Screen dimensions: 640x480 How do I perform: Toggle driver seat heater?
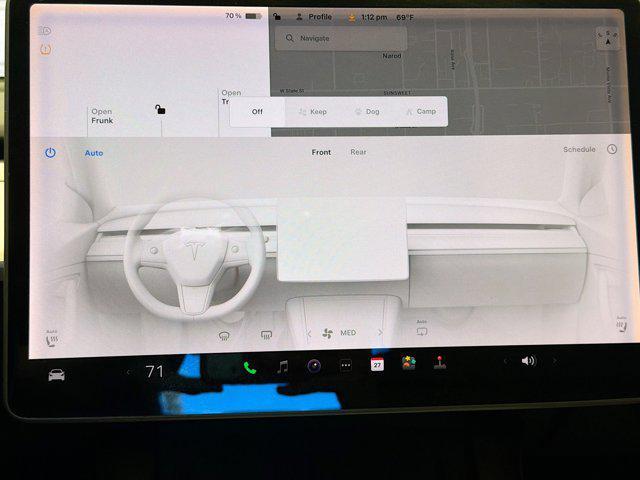[x=52, y=339]
